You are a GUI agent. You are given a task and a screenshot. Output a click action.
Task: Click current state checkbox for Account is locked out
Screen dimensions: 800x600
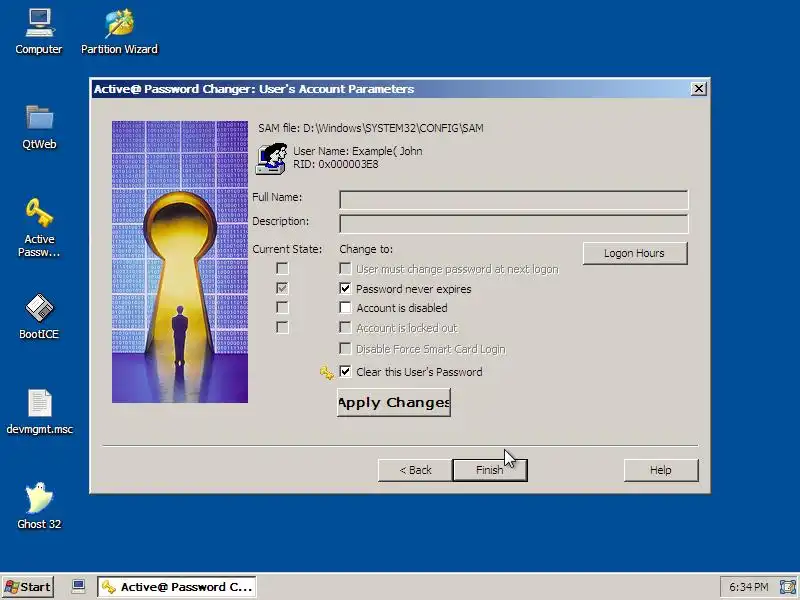coord(282,327)
